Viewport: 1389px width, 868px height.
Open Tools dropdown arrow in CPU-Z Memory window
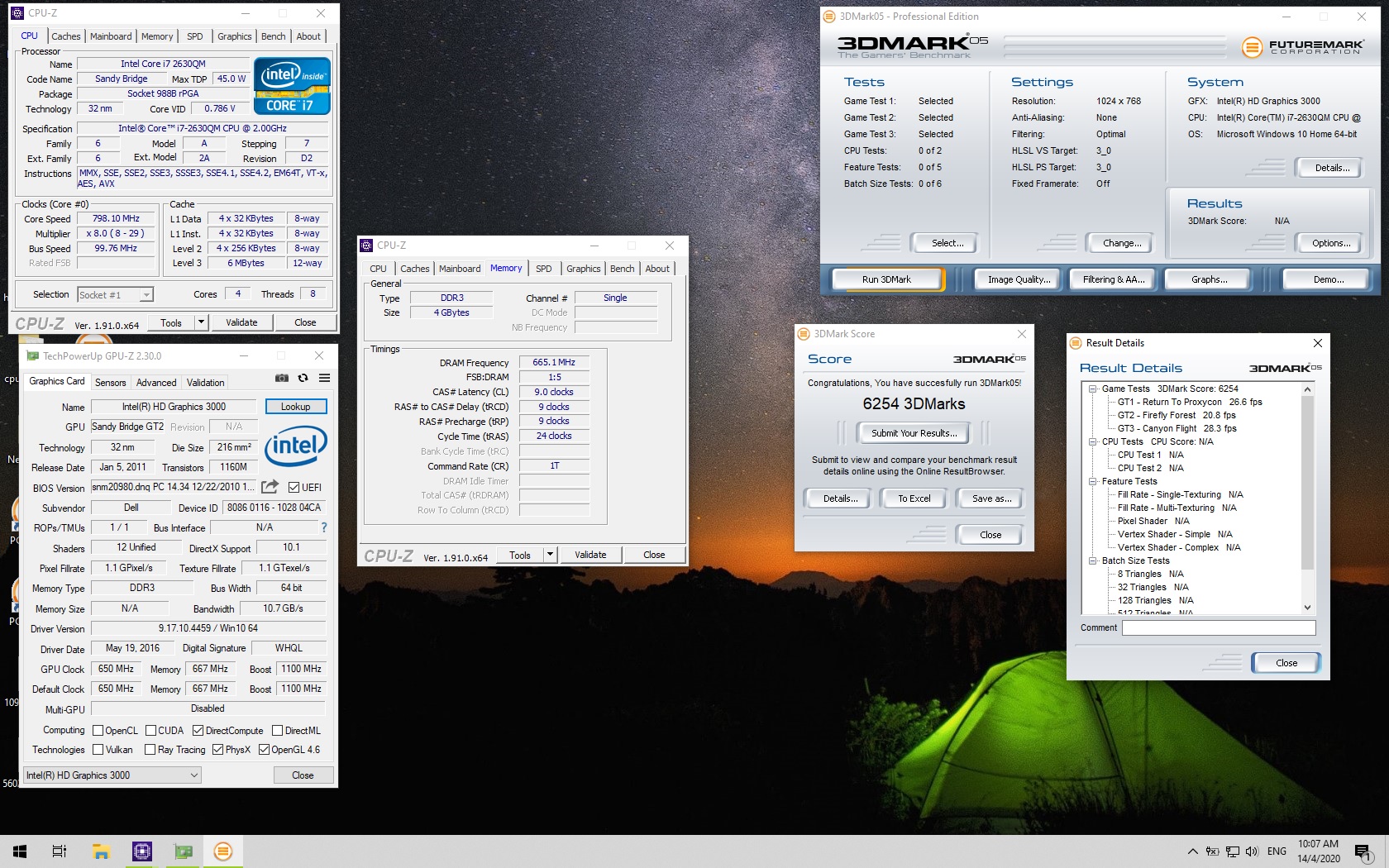[x=550, y=555]
